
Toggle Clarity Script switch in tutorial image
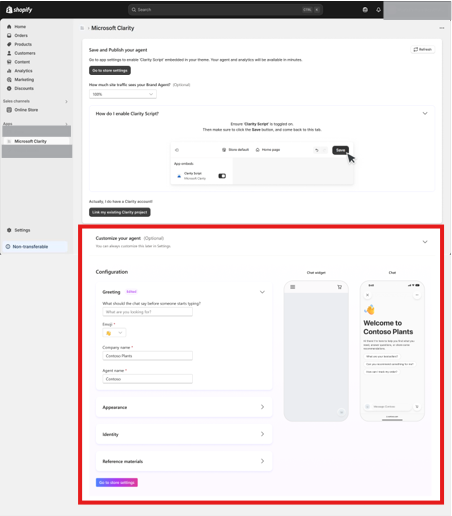[222, 176]
